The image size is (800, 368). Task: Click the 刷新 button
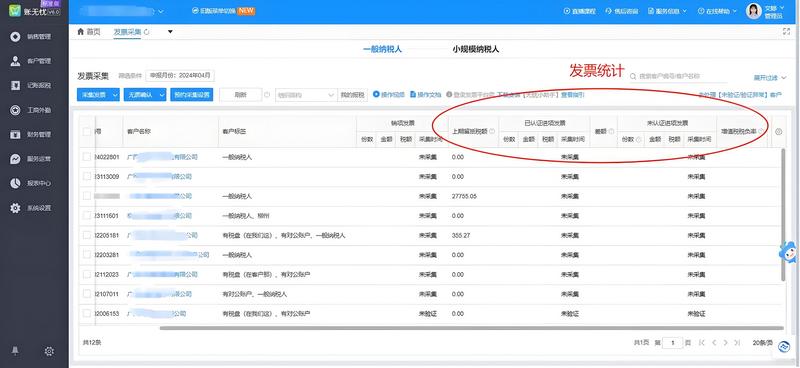pyautogui.click(x=240, y=95)
